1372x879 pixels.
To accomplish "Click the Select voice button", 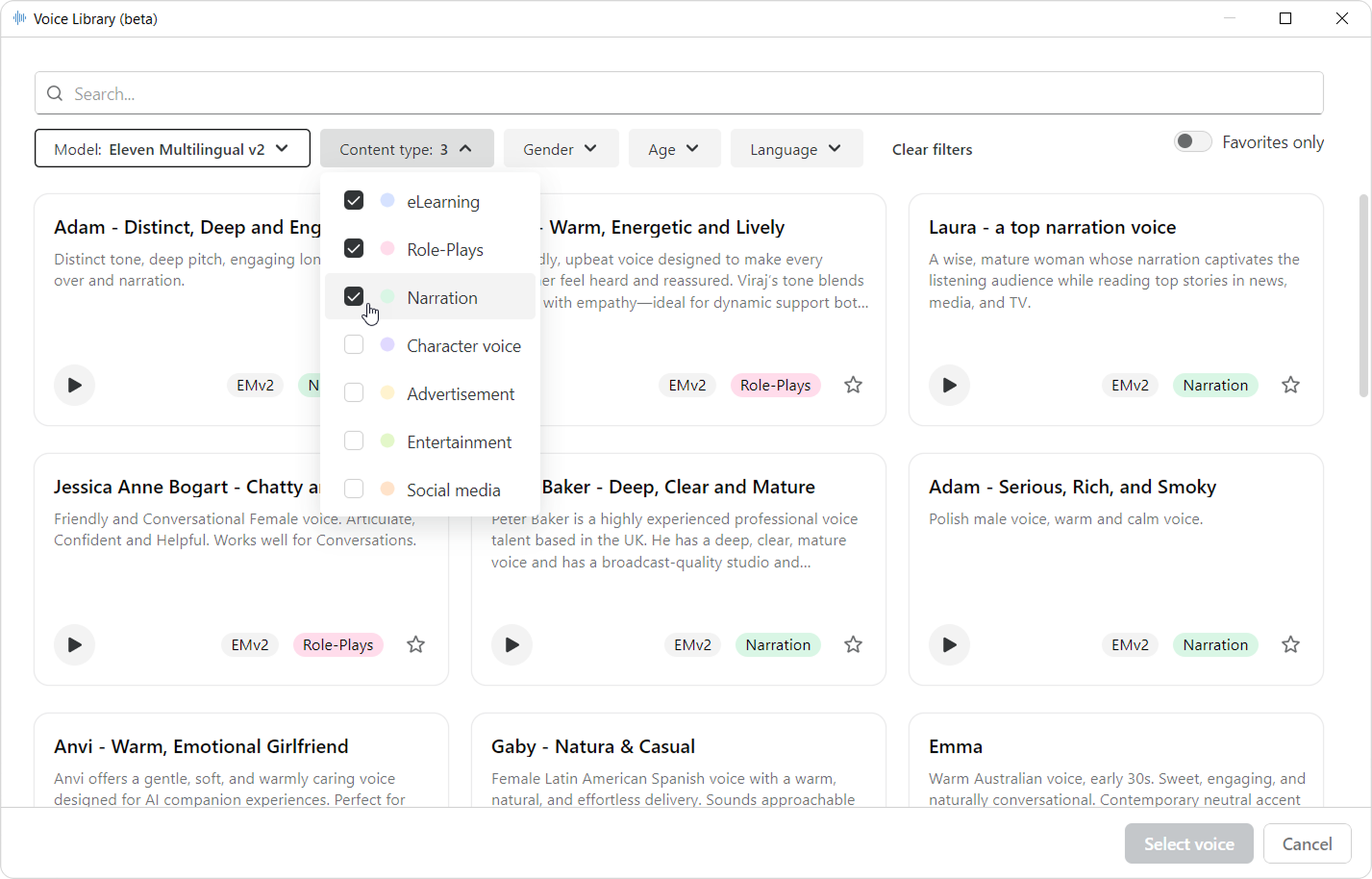I will (1189, 843).
